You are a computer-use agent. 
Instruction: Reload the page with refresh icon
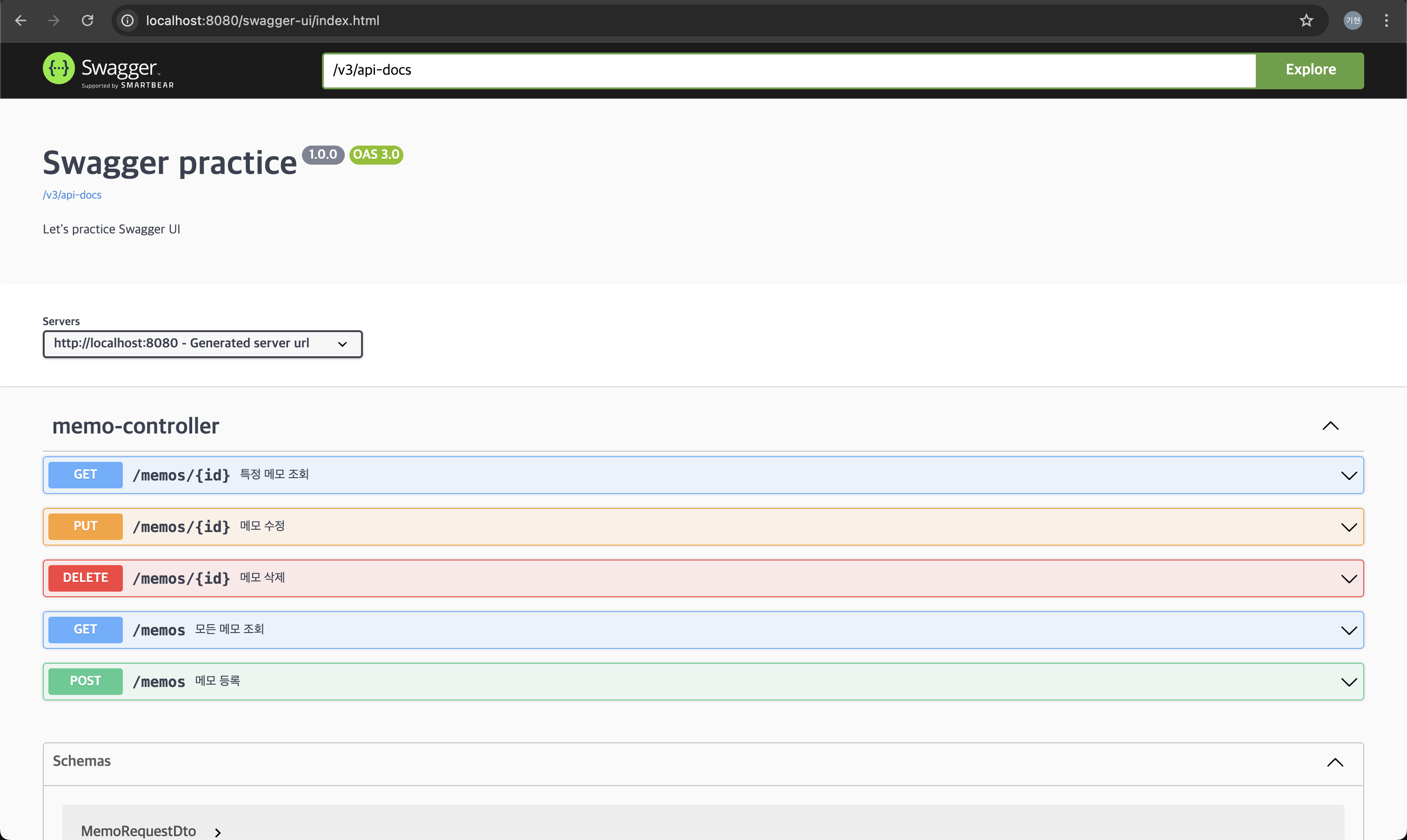(87, 21)
